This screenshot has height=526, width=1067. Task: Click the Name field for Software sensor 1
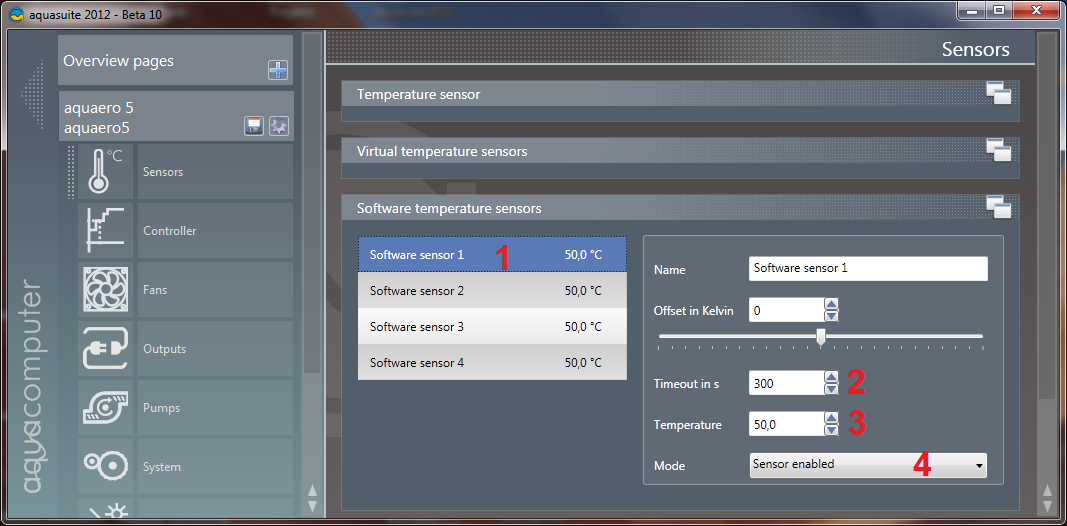867,268
